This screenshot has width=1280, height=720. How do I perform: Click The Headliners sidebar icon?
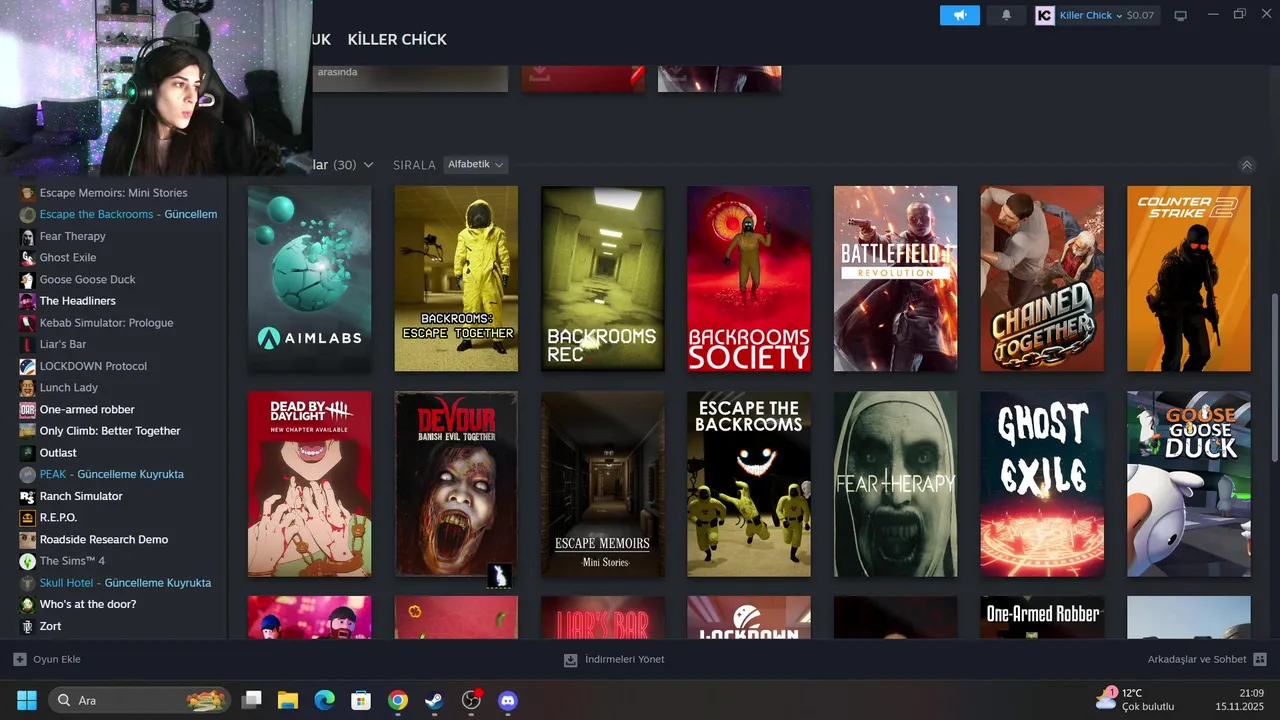pyautogui.click(x=28, y=301)
